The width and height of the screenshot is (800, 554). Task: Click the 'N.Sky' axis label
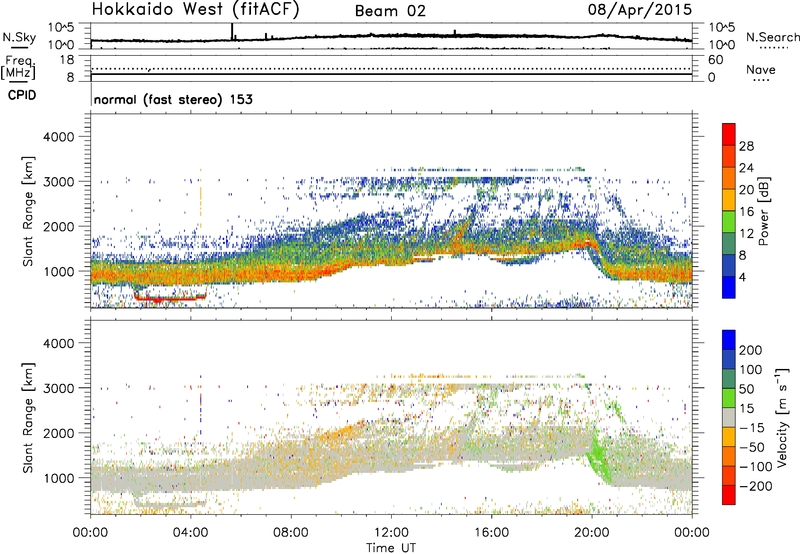pyautogui.click(x=19, y=37)
